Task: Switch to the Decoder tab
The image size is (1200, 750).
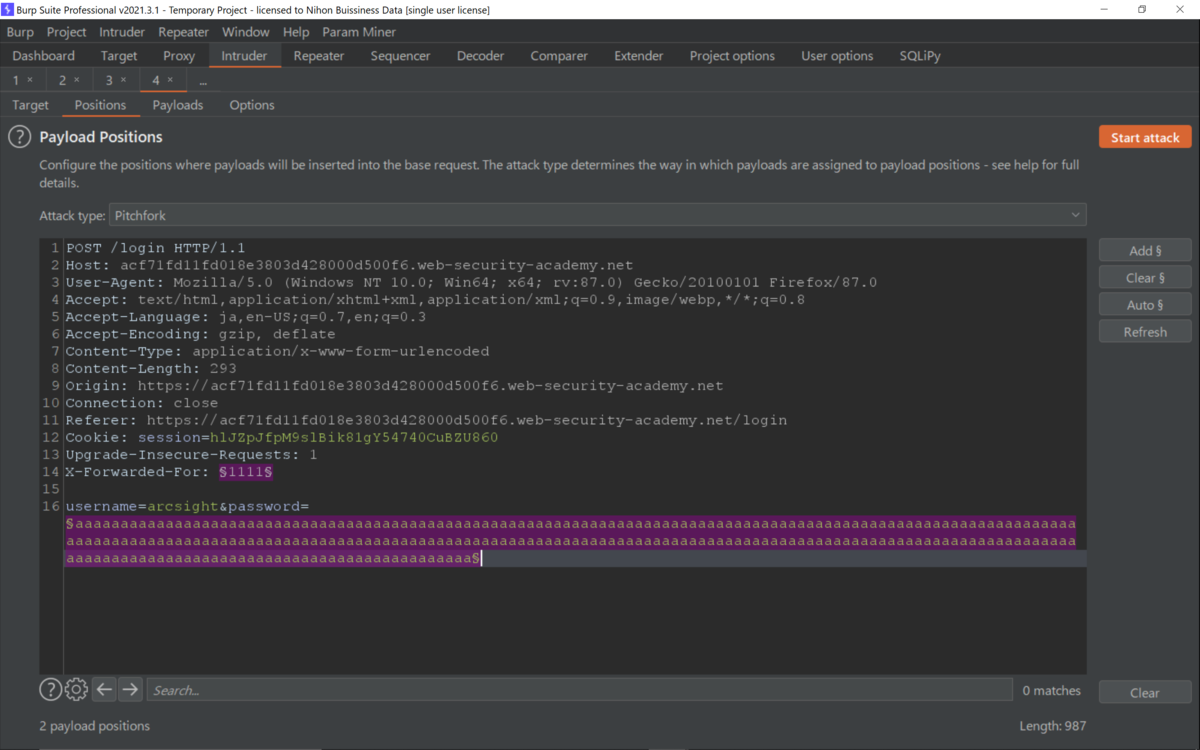Action: [x=481, y=56]
